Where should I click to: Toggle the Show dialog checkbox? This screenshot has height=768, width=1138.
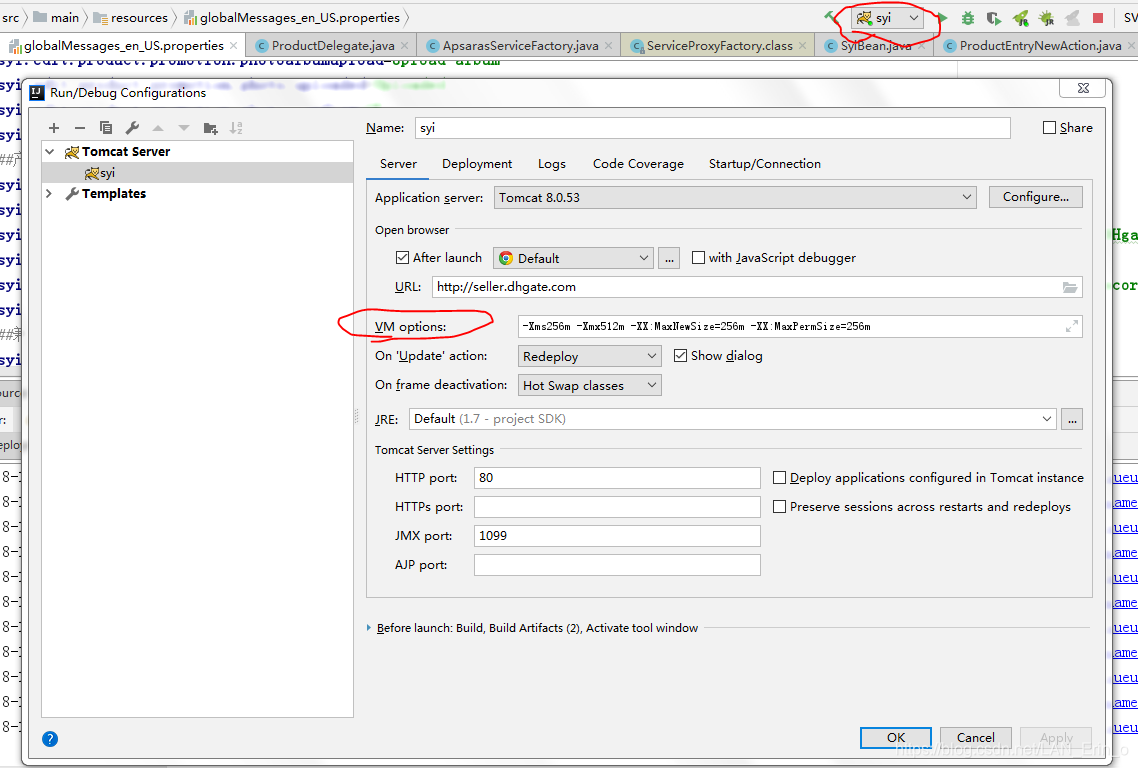(680, 356)
